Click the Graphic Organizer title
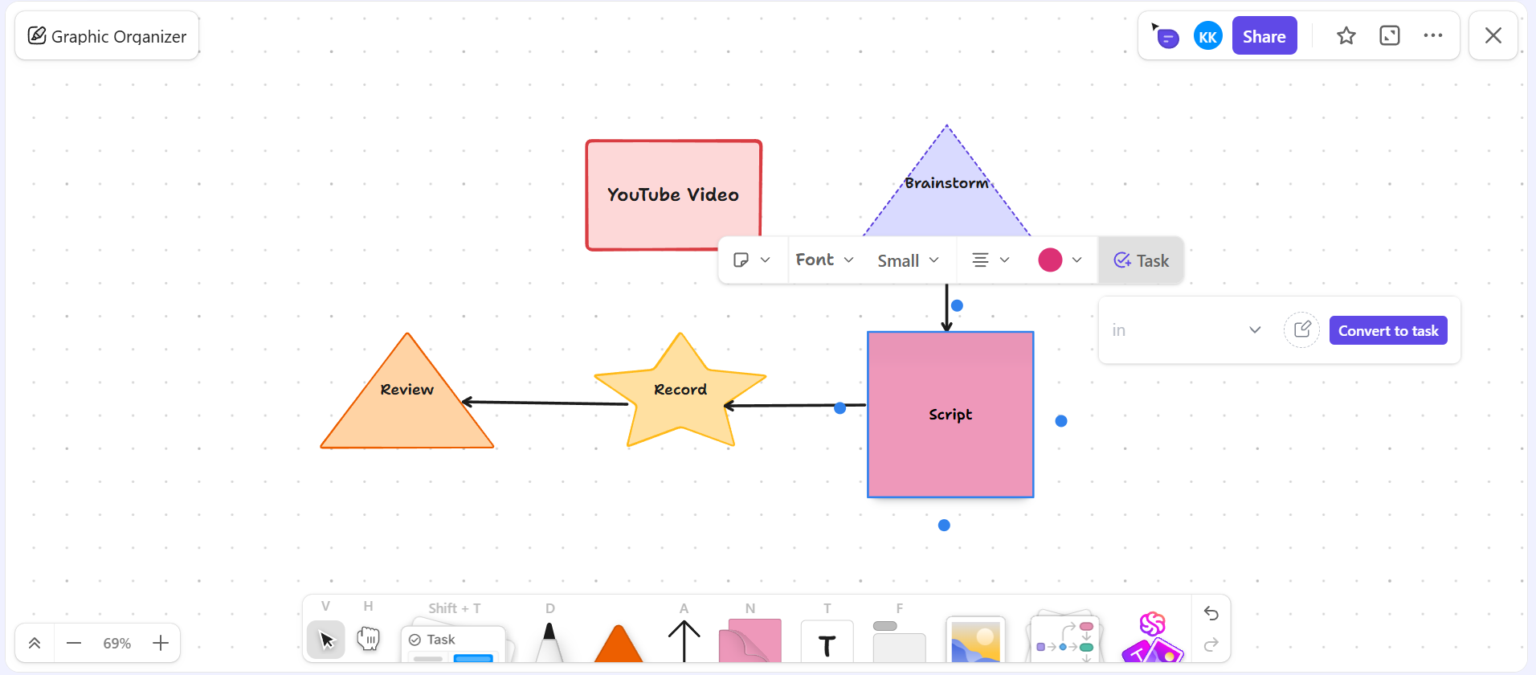The width and height of the screenshot is (1536, 675). click(106, 35)
